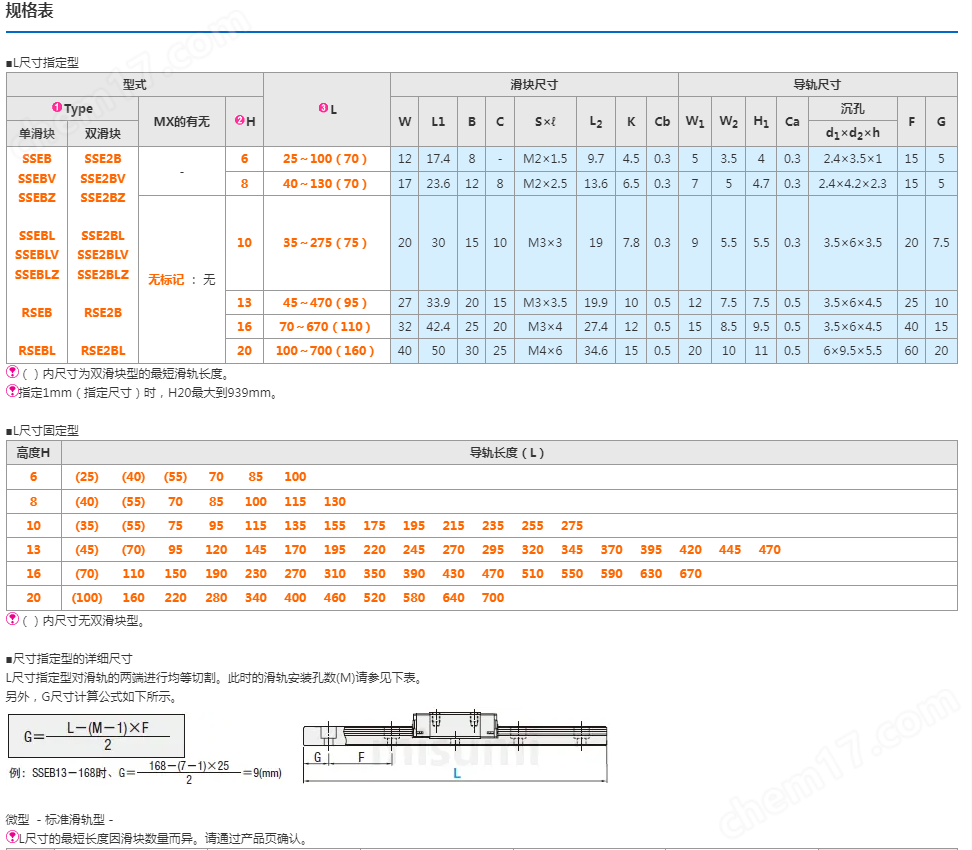The image size is (972, 850).
Task: Select the SSEBLV type code
Action: click(x=37, y=255)
